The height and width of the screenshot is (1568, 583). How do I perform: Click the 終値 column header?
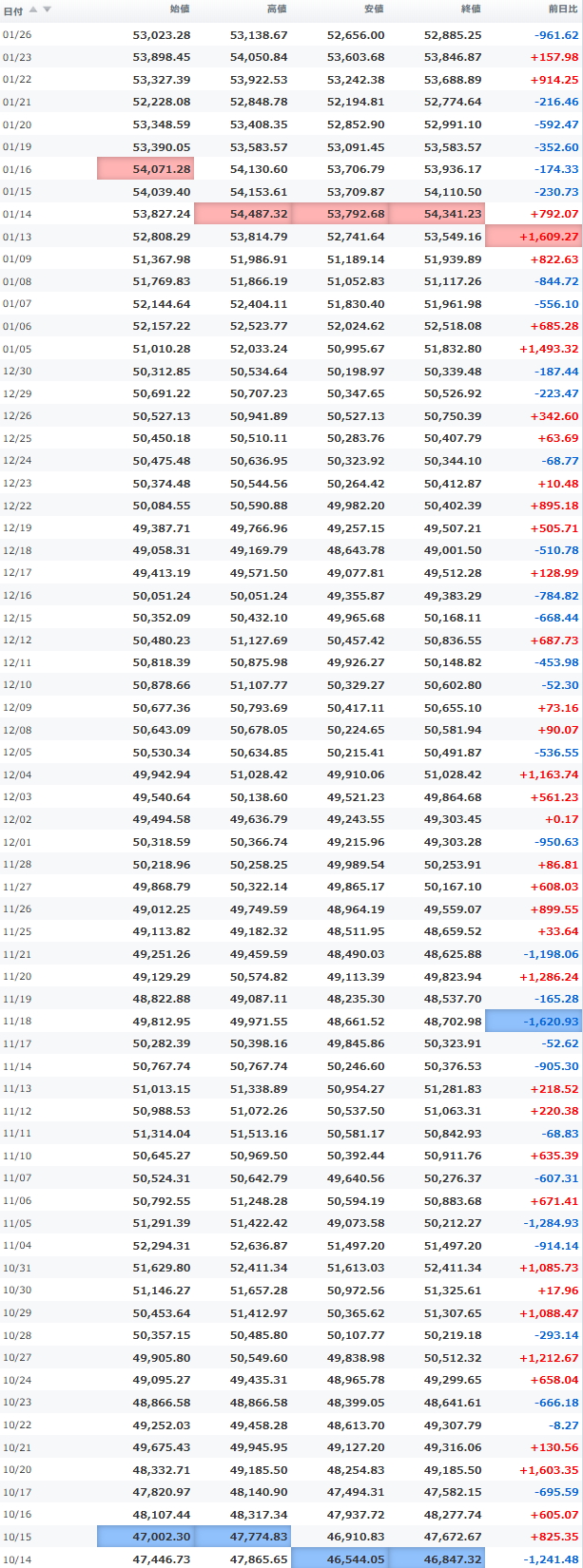(470, 10)
